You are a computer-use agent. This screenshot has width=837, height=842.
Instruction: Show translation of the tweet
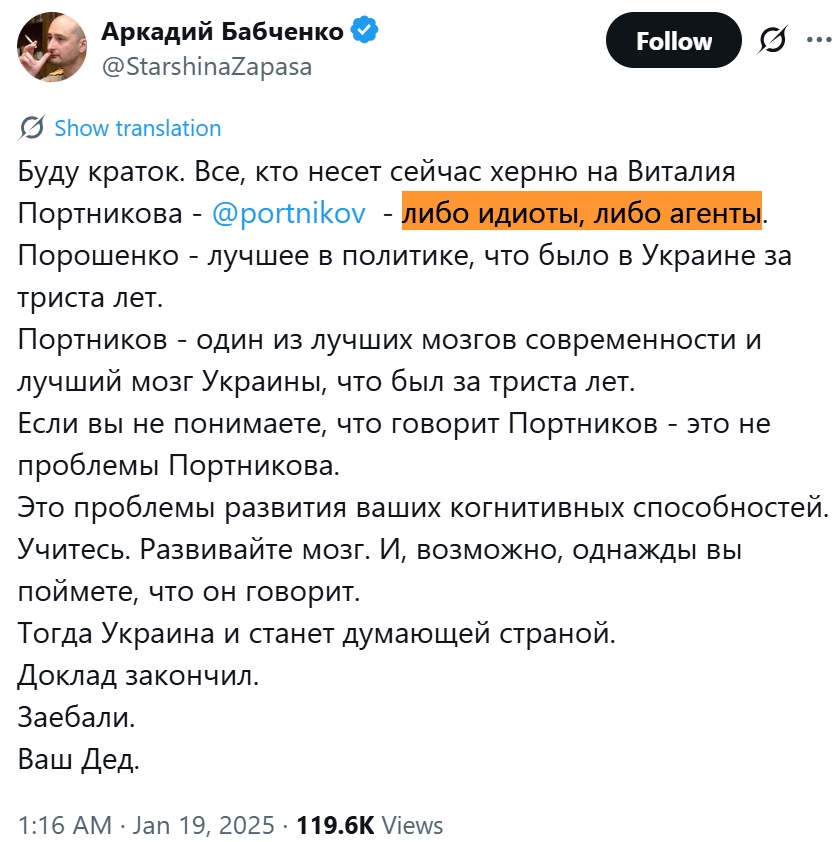(137, 128)
